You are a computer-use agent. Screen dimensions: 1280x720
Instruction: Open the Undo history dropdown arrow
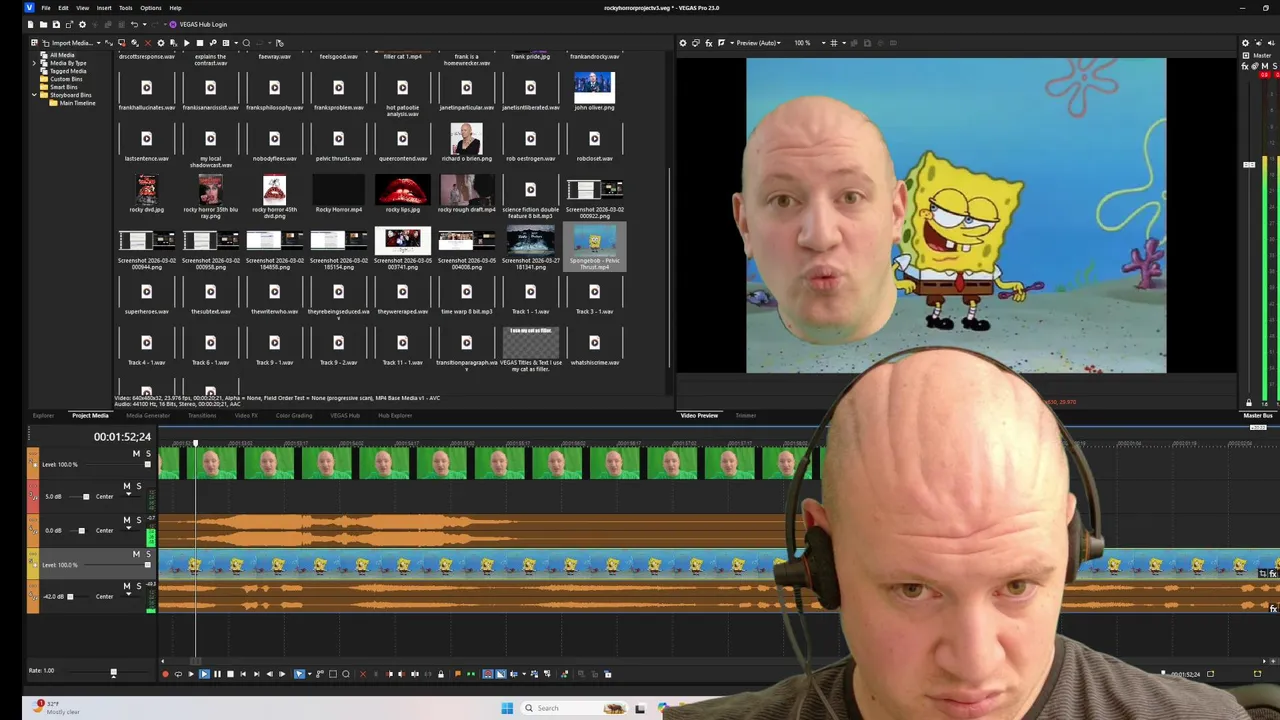144,24
